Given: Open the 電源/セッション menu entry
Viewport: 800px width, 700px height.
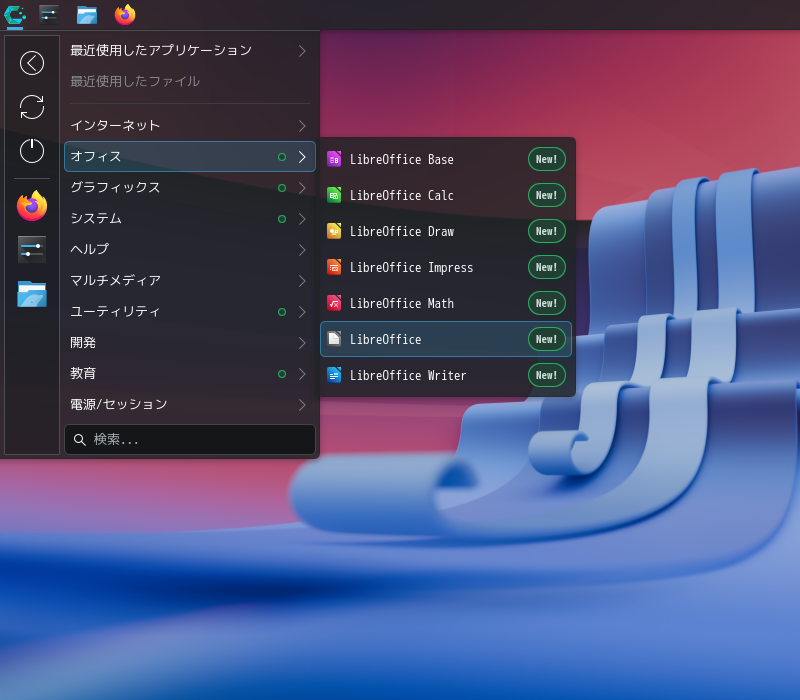Looking at the screenshot, I should click(190, 405).
